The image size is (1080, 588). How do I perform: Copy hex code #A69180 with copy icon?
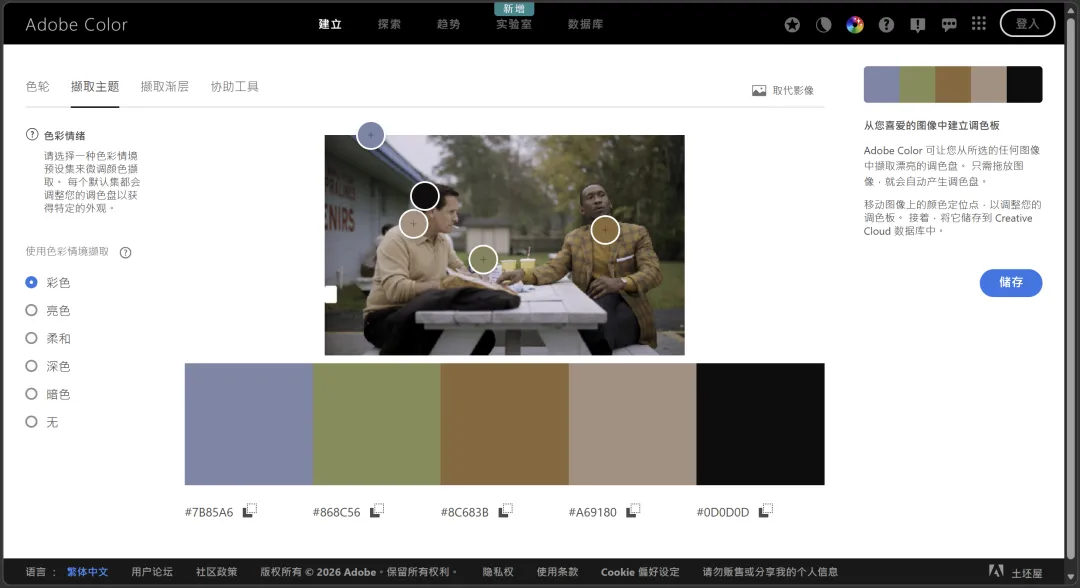633,510
